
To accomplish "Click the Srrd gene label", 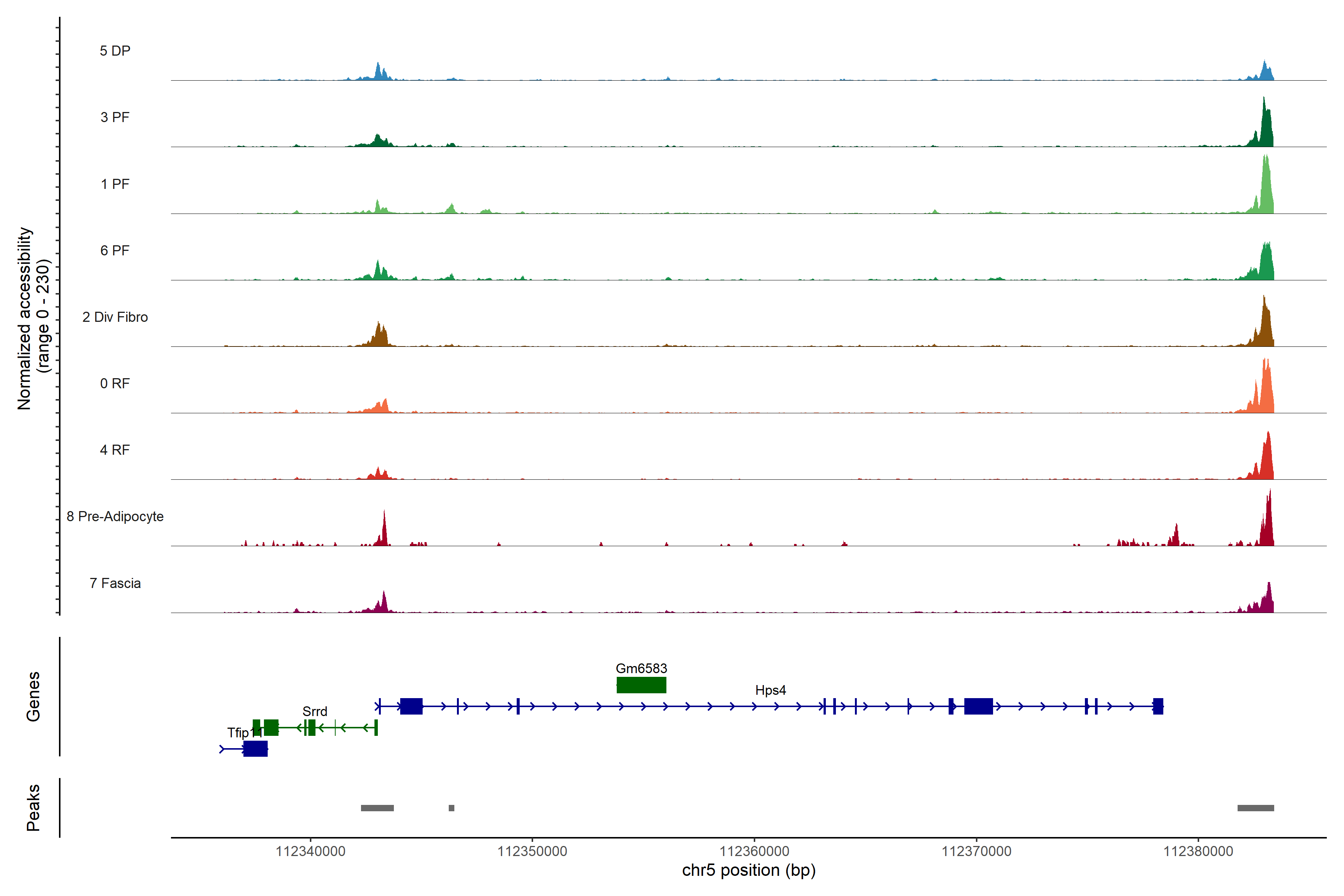I will tap(315, 712).
